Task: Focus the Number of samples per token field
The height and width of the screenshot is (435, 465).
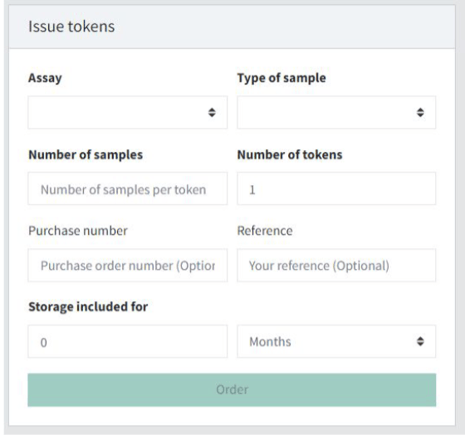Action: tap(128, 189)
